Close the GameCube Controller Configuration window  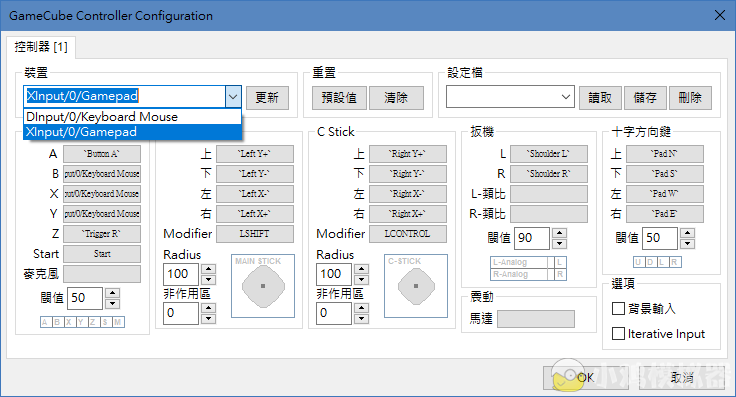(x=720, y=15)
